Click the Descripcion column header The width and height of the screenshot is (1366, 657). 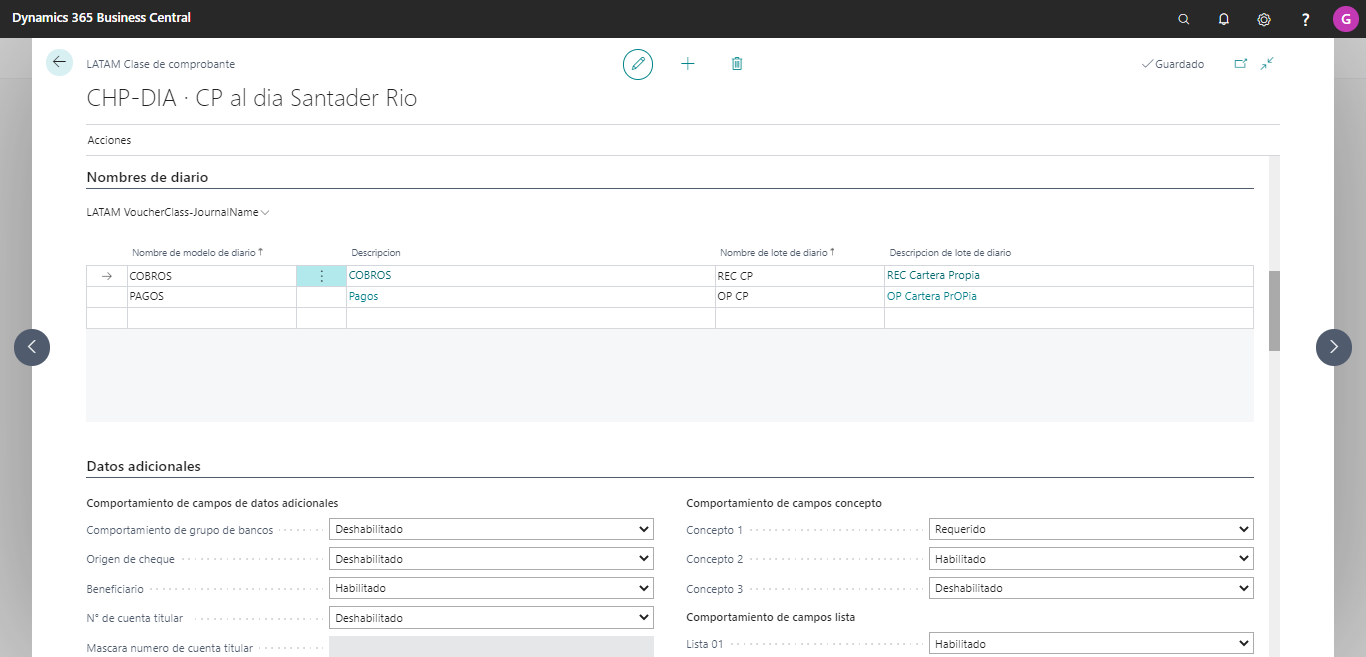click(376, 253)
